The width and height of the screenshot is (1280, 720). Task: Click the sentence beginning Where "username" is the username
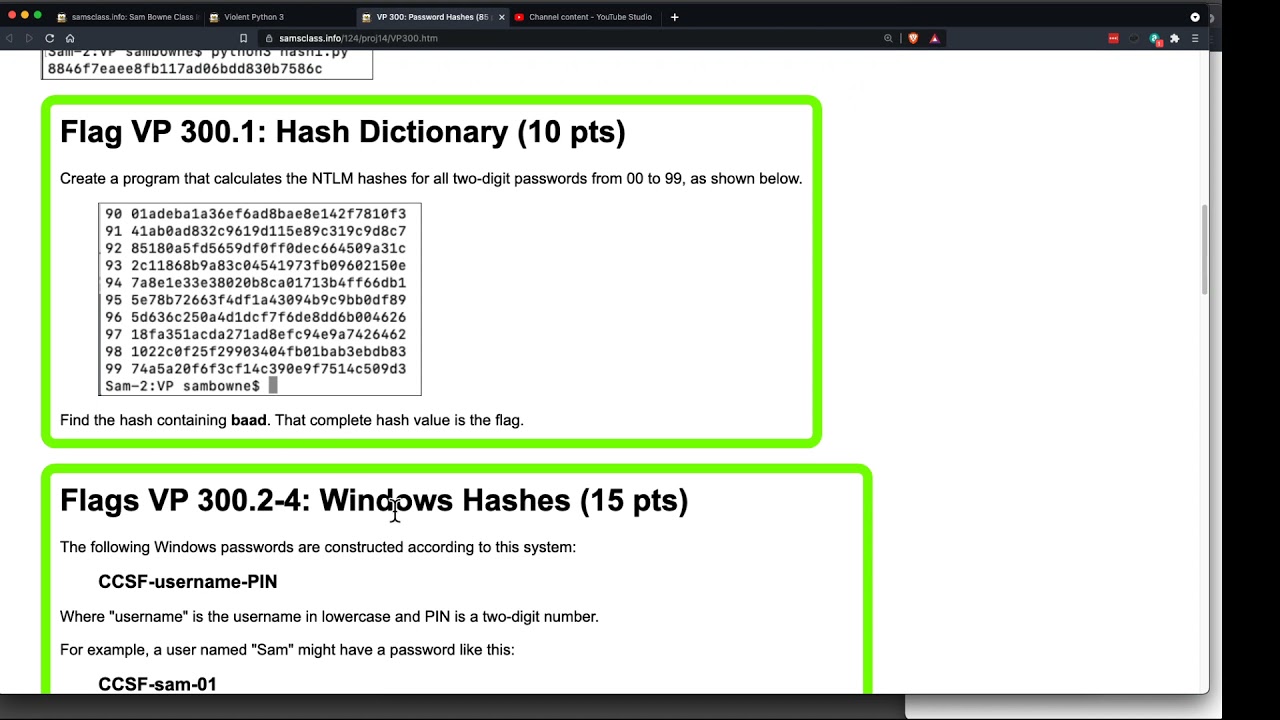329,617
